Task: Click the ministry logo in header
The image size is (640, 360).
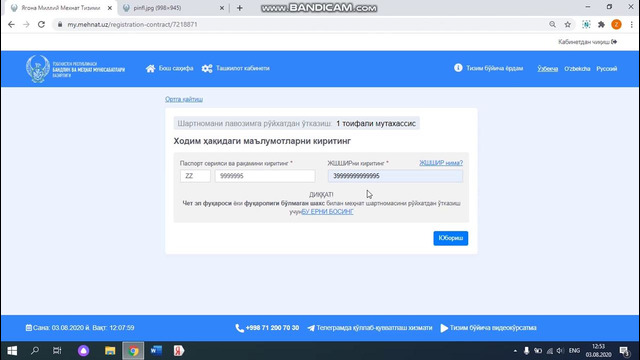Action: pos(76,69)
